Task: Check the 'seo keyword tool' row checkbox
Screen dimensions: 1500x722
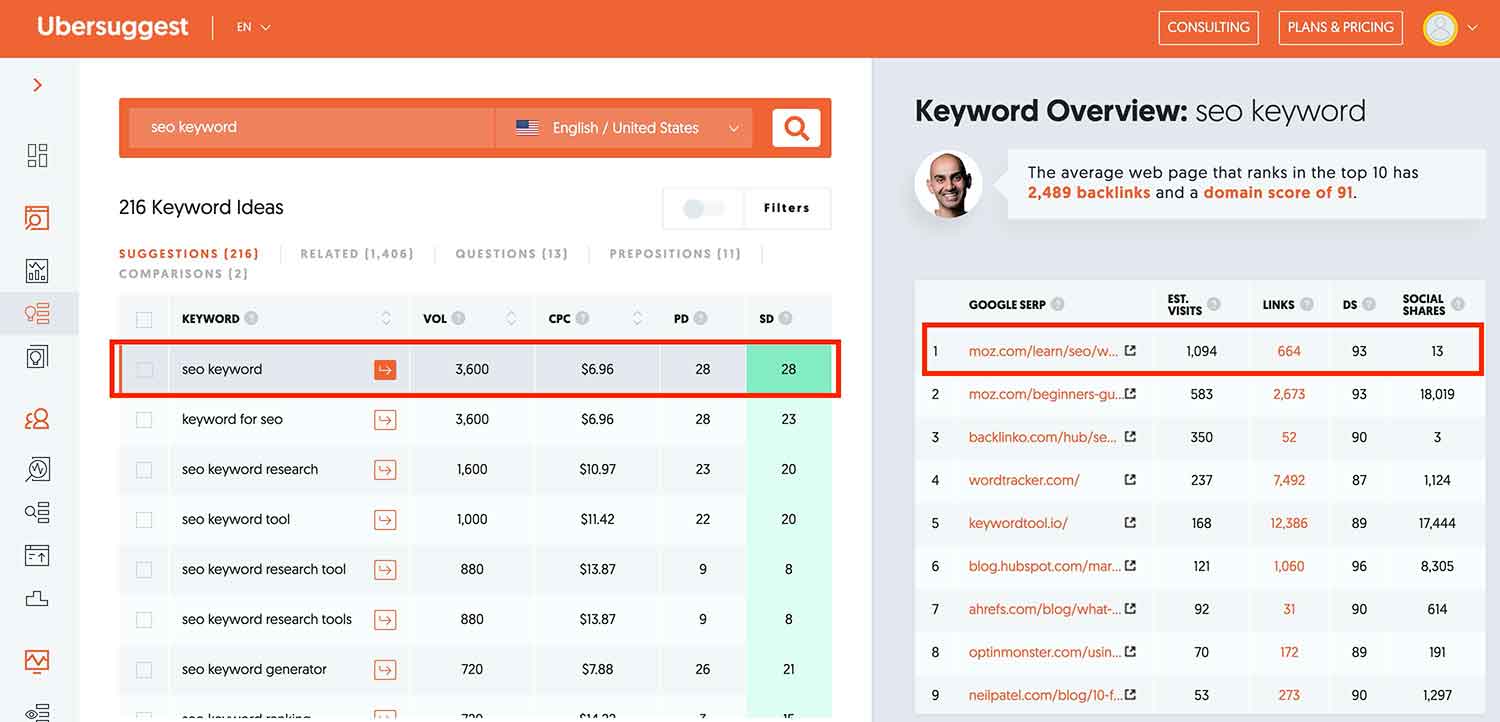Action: click(144, 520)
